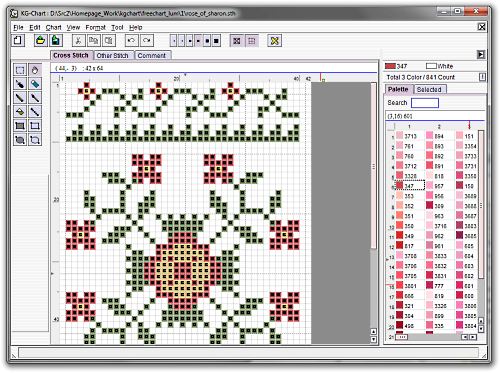Screen dimensions: 500x373
Task: Select the largest stitch size button
Action: (216, 41)
